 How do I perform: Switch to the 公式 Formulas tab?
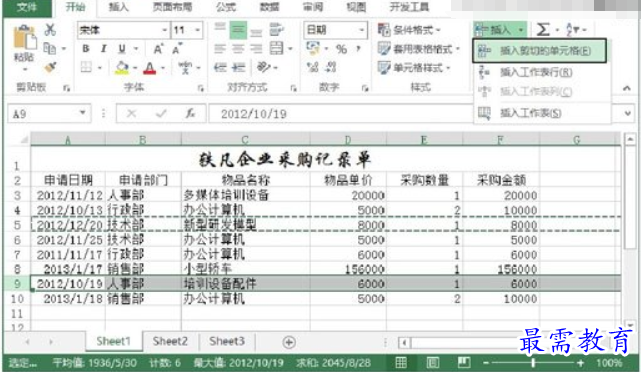(x=226, y=7)
